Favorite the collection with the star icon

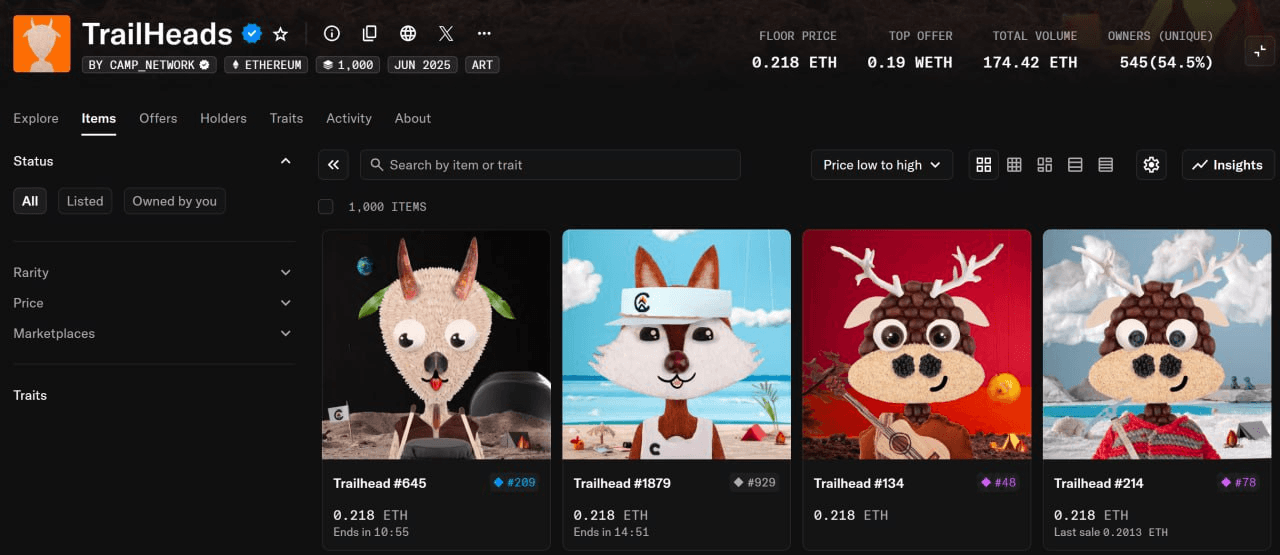[x=281, y=34]
